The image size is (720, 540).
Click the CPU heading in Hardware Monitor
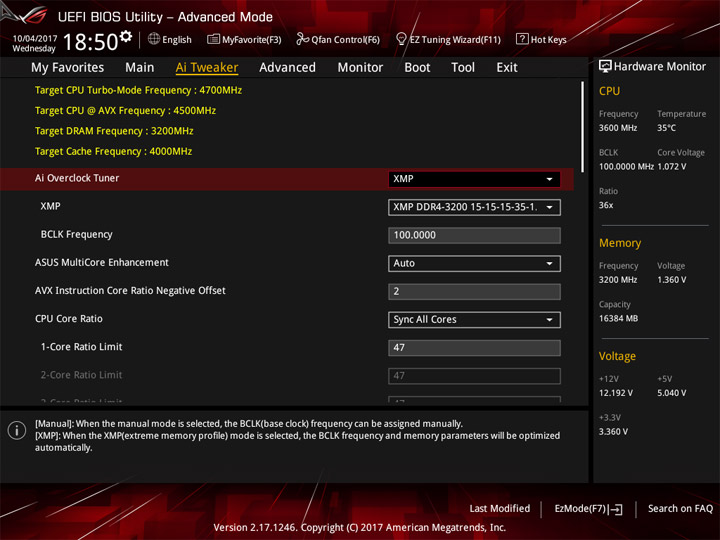point(609,91)
